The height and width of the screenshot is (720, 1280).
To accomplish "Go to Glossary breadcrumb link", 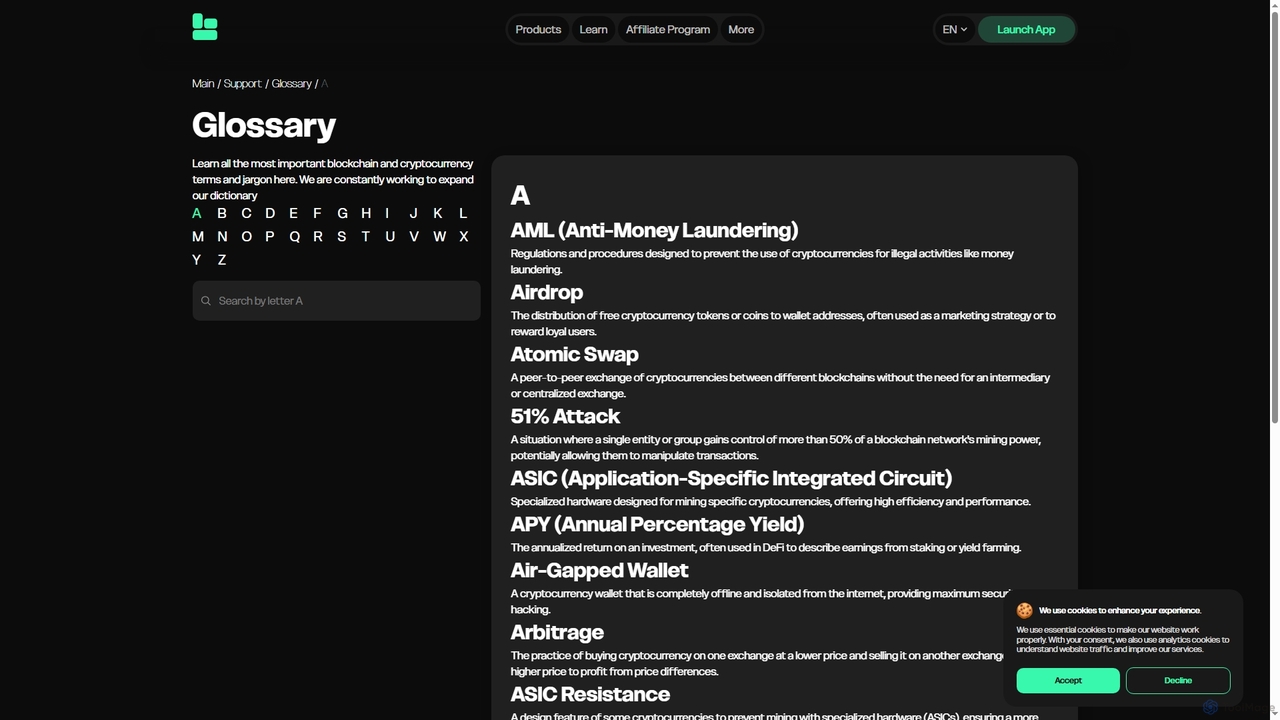I will [291, 84].
